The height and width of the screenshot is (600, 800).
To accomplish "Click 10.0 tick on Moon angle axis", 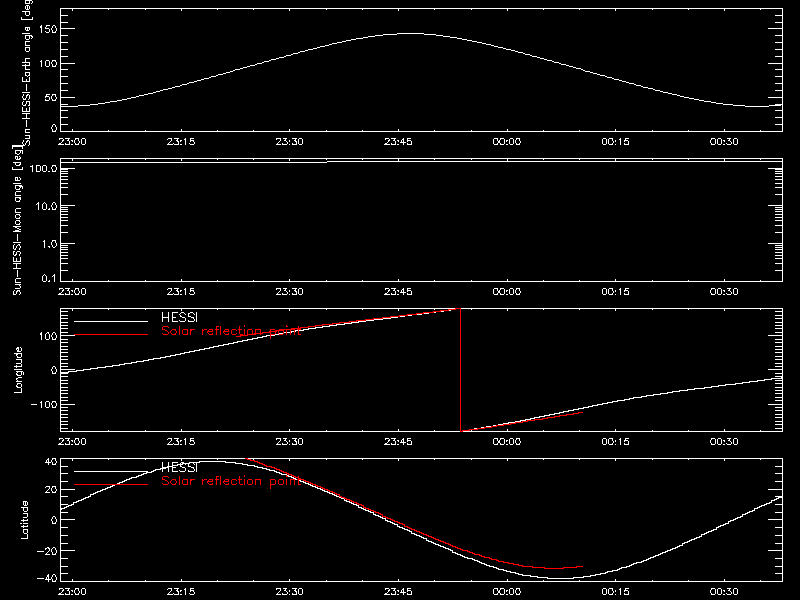I will 46,206.
